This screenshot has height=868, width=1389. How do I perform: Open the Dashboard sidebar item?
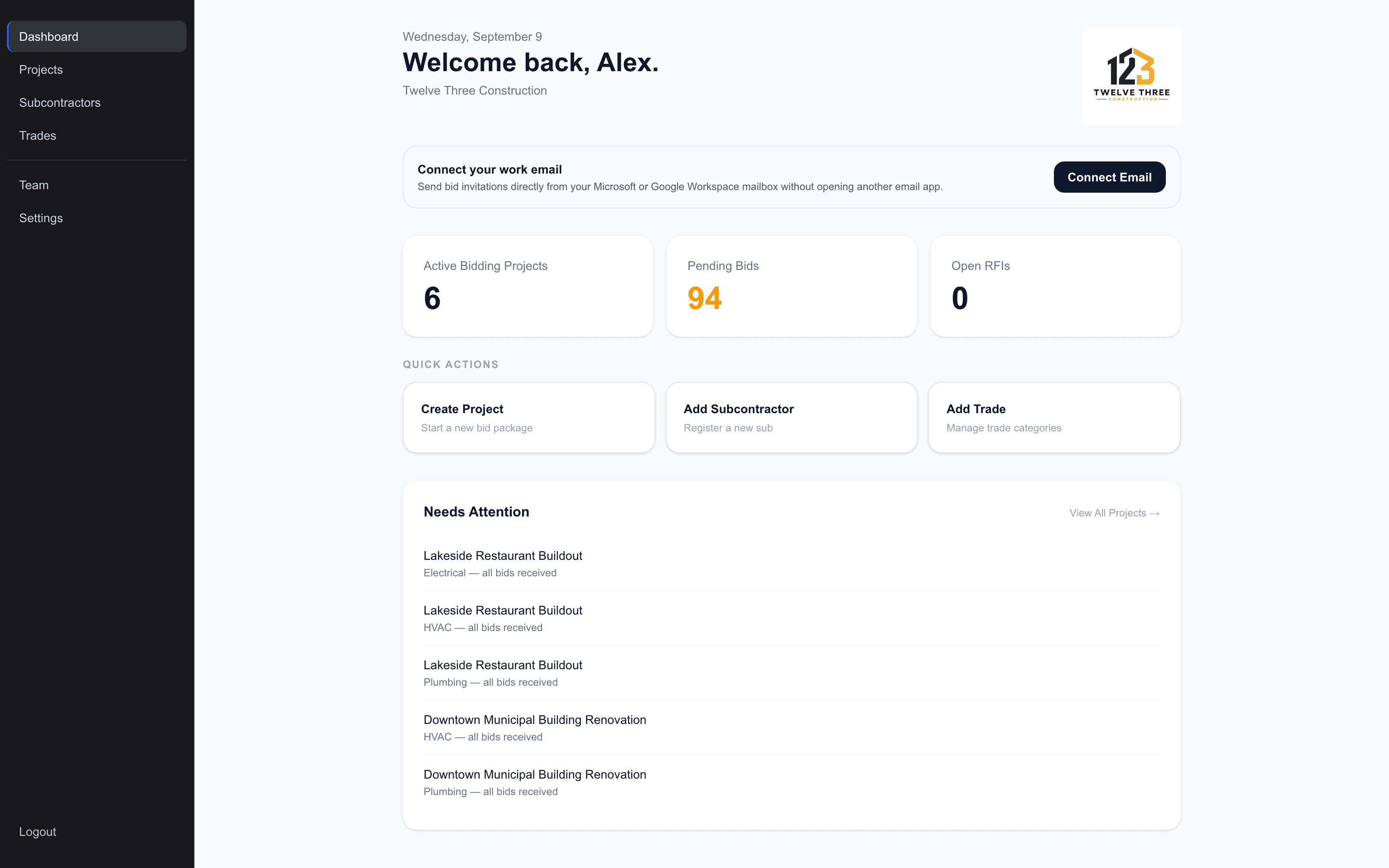tap(96, 37)
